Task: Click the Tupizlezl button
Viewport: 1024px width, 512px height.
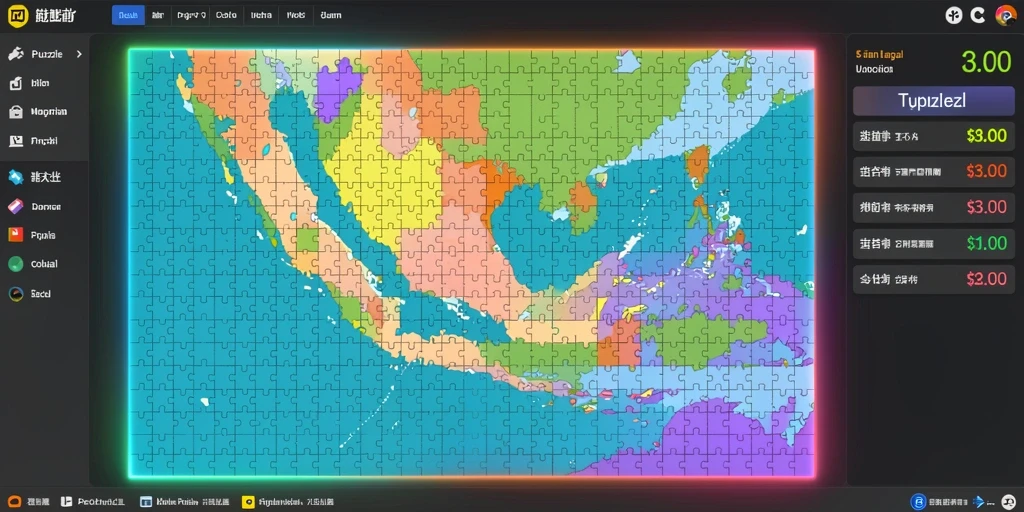Action: 933,101
